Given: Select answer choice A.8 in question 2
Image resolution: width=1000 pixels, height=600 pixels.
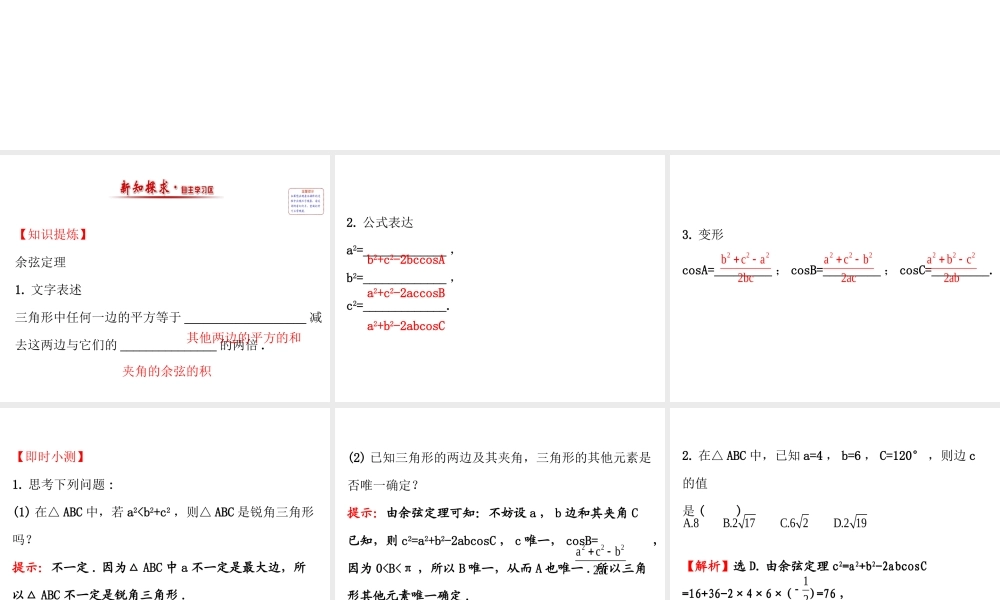Looking at the screenshot, I should (691, 521).
